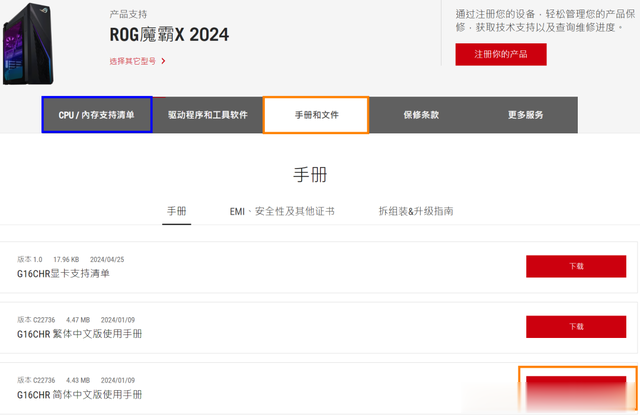Click the G16CHR 繁体中文版使用手册 title
This screenshot has width=640, height=418.
[x=80, y=334]
